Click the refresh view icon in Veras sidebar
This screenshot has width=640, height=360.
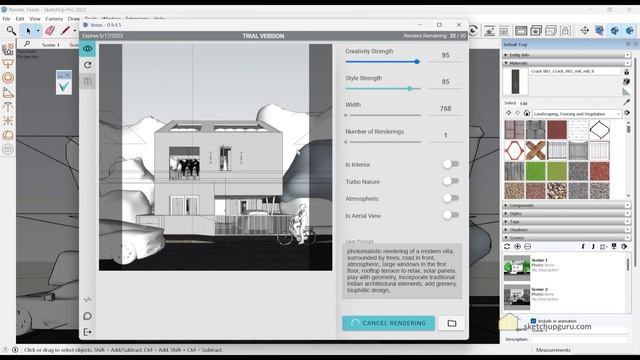click(x=87, y=65)
